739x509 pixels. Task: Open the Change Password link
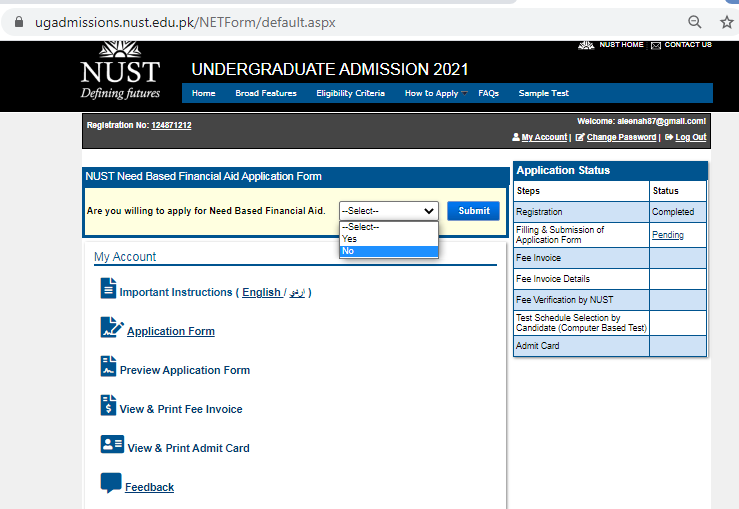pyautogui.click(x=621, y=137)
